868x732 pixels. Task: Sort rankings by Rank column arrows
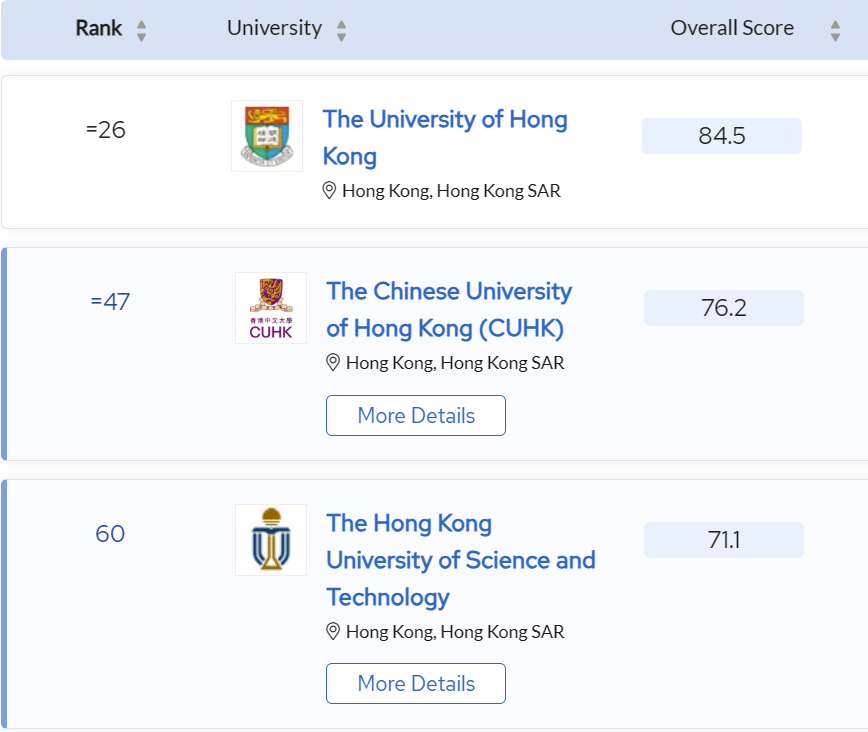(x=142, y=31)
